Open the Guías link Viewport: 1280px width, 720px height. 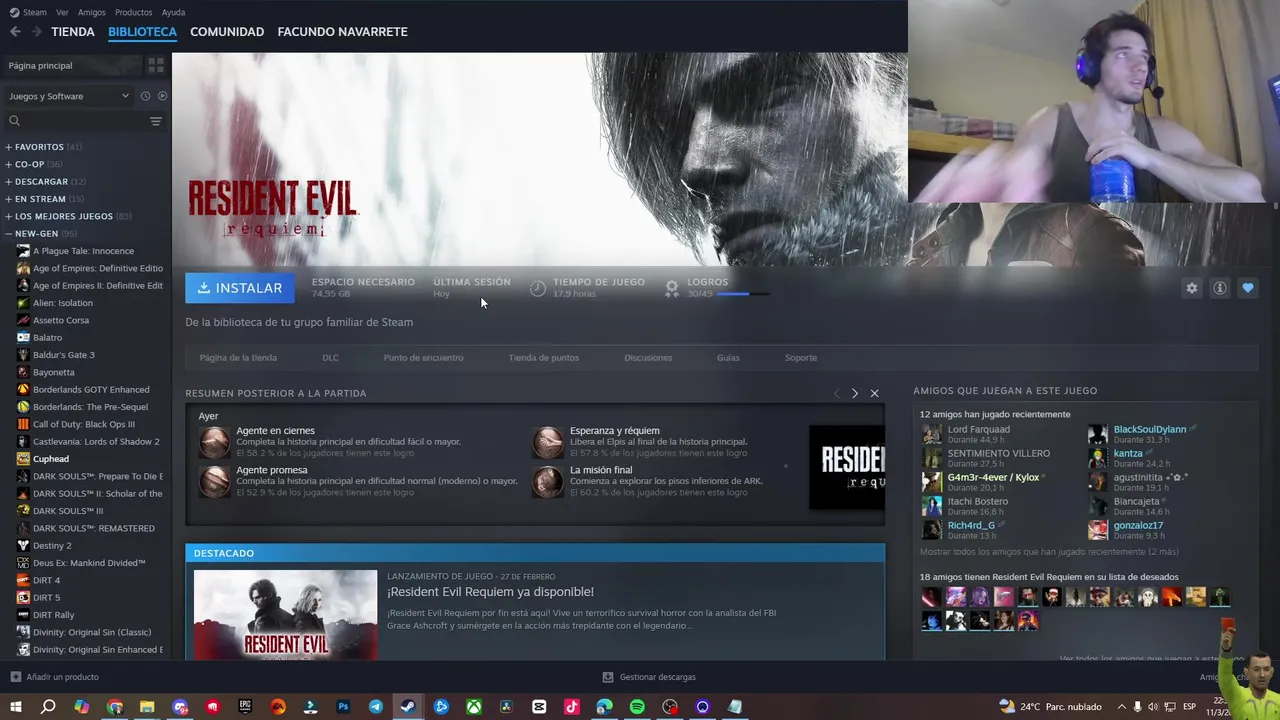(x=728, y=358)
